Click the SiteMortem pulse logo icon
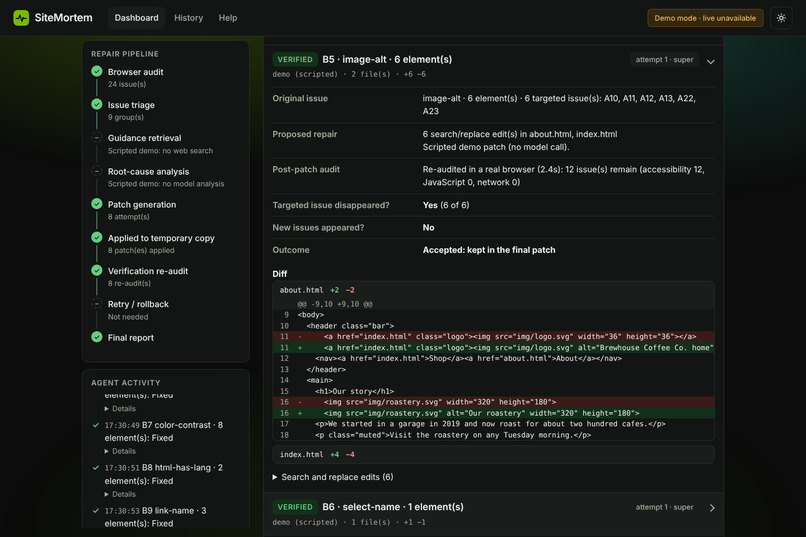 coord(21,18)
